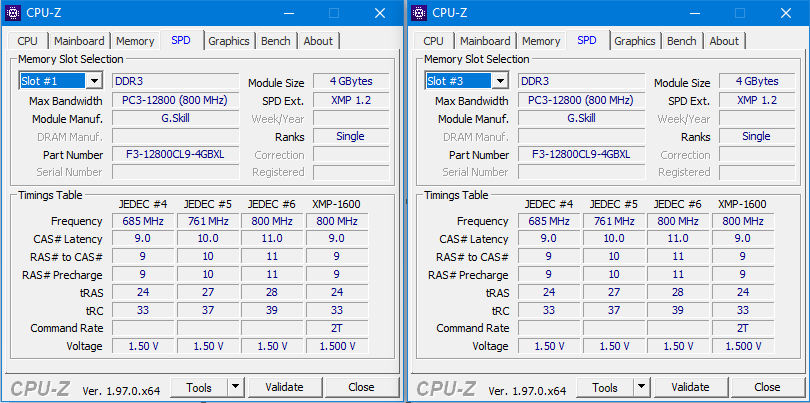810x403 pixels.
Task: Open Graphics tab in left window
Action: pos(229,41)
